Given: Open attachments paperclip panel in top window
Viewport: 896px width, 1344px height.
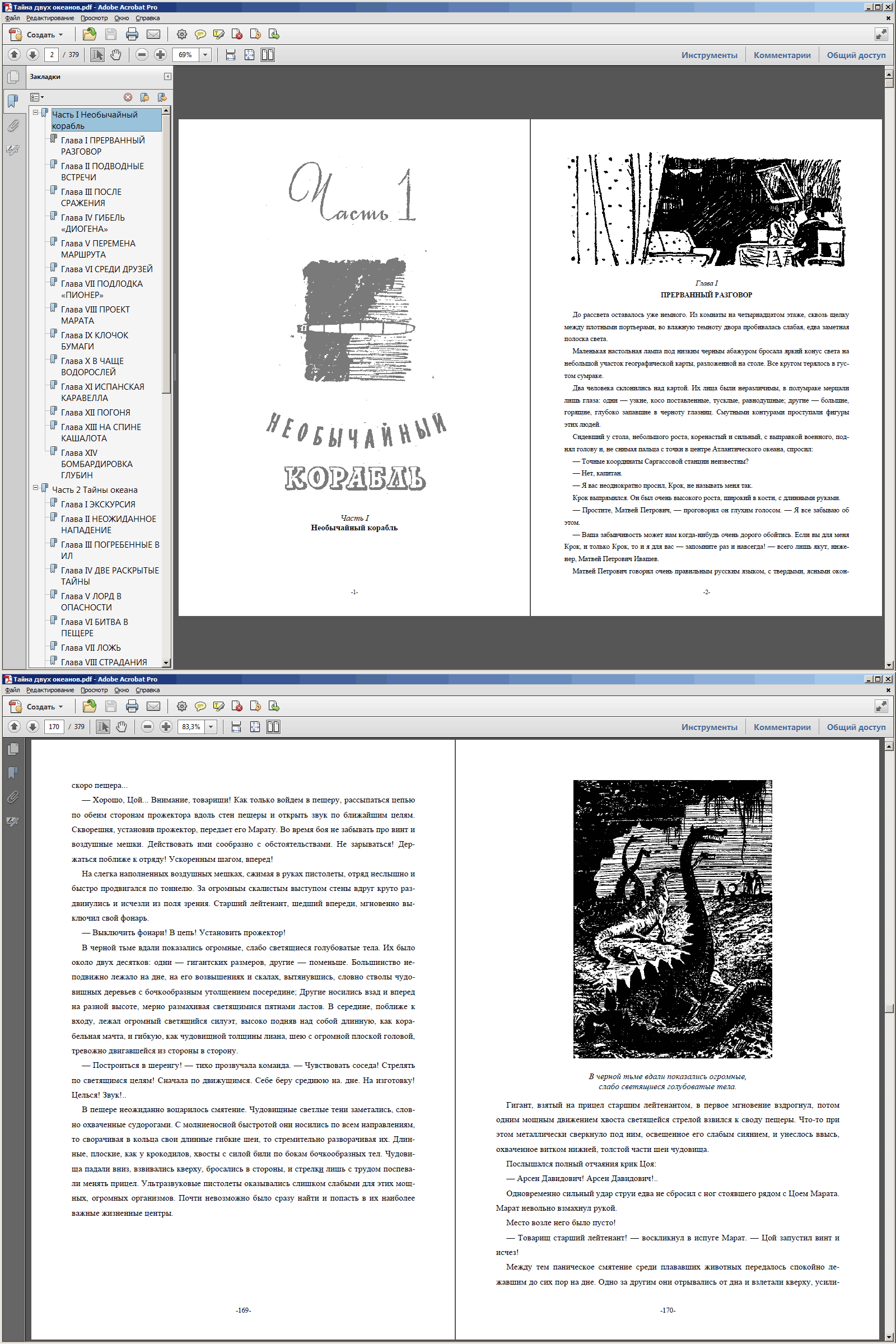Looking at the screenshot, I should pyautogui.click(x=12, y=125).
